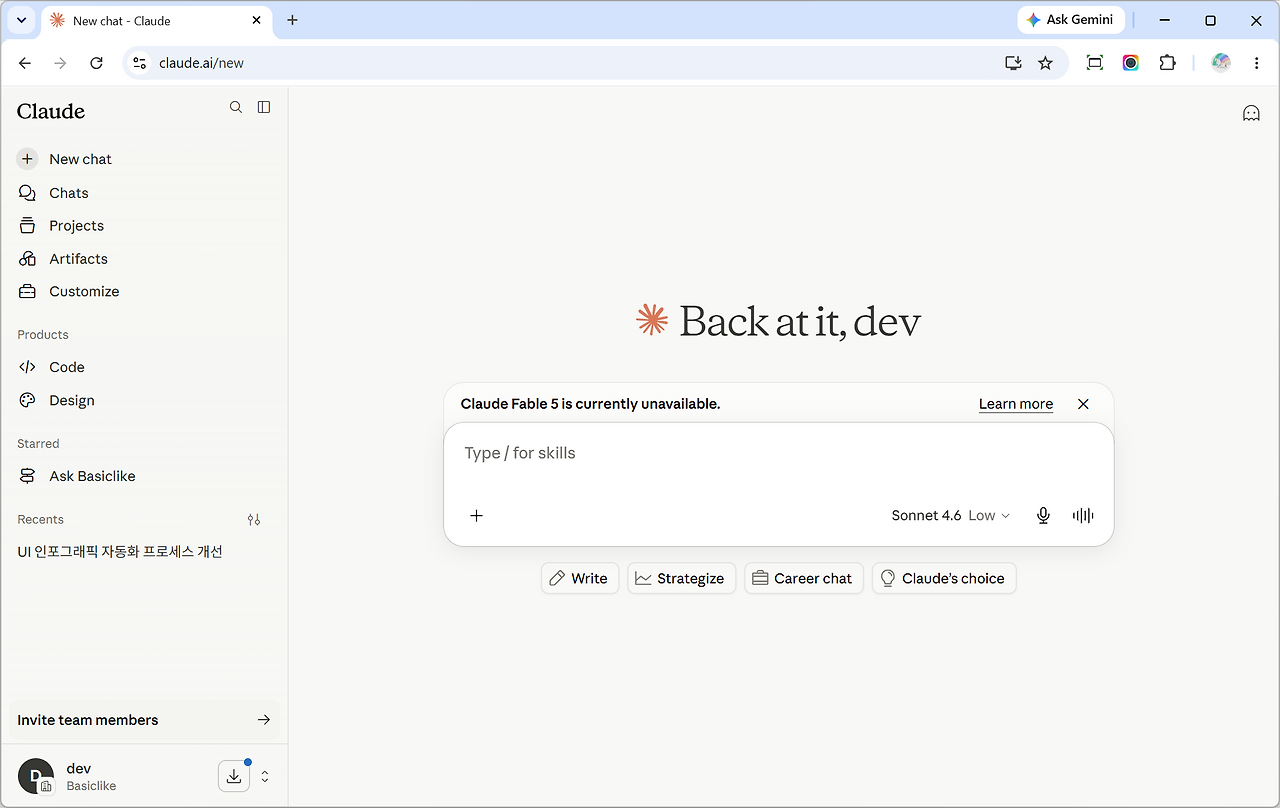Image resolution: width=1280 pixels, height=808 pixels.
Task: Close the New chat - Claude tab
Action: click(257, 20)
